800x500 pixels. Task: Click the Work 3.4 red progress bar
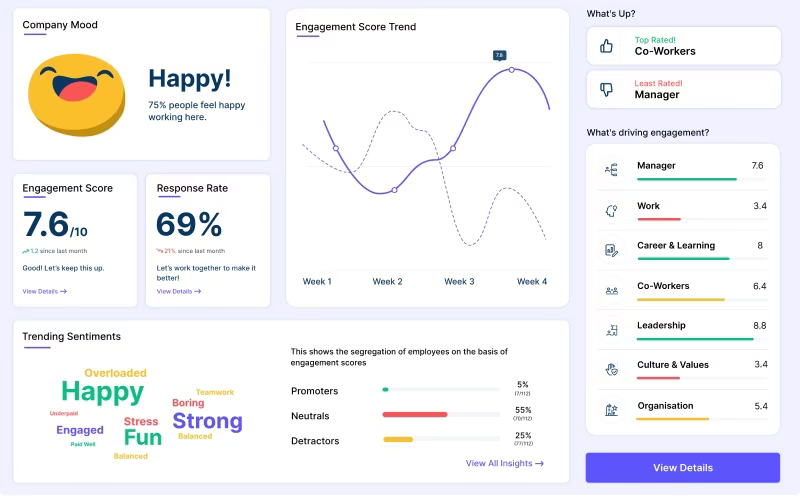click(x=659, y=219)
